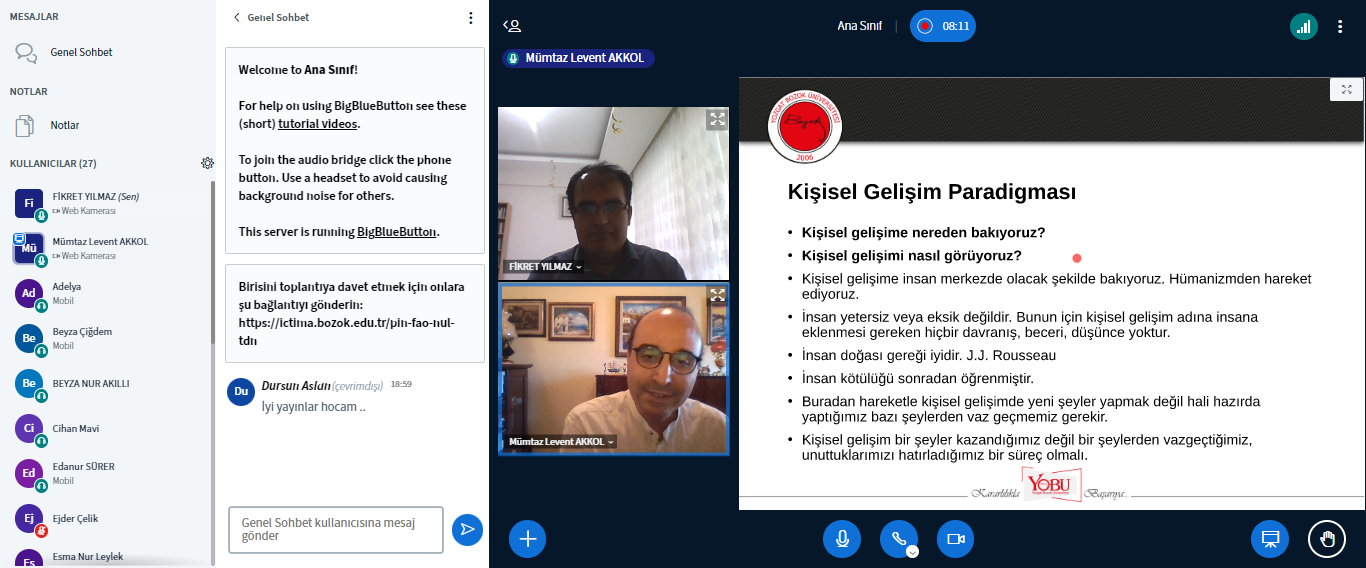Open the Notlar shared notes
This screenshot has height=568, width=1366.
[64, 125]
